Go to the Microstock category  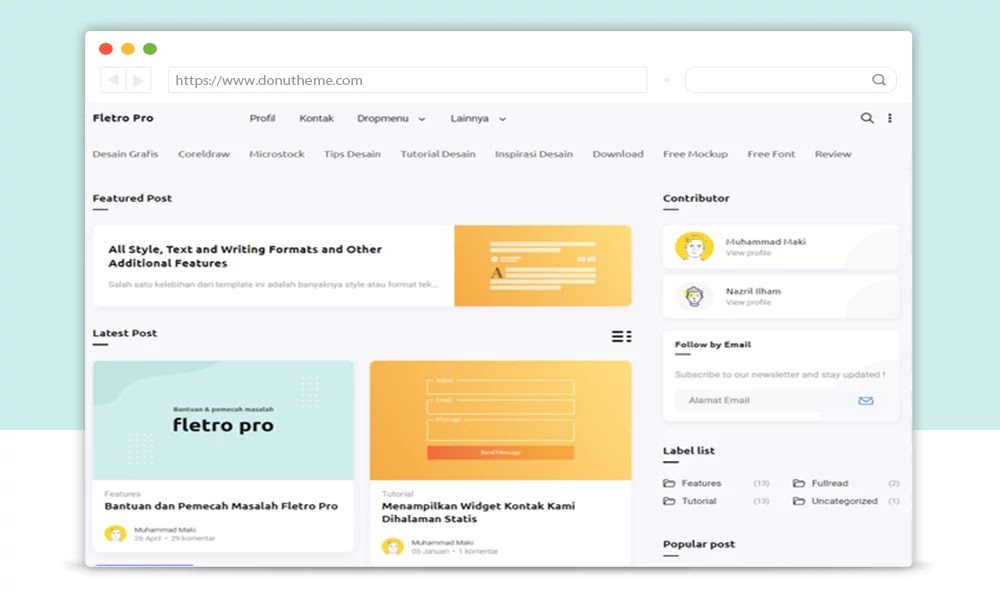[277, 154]
